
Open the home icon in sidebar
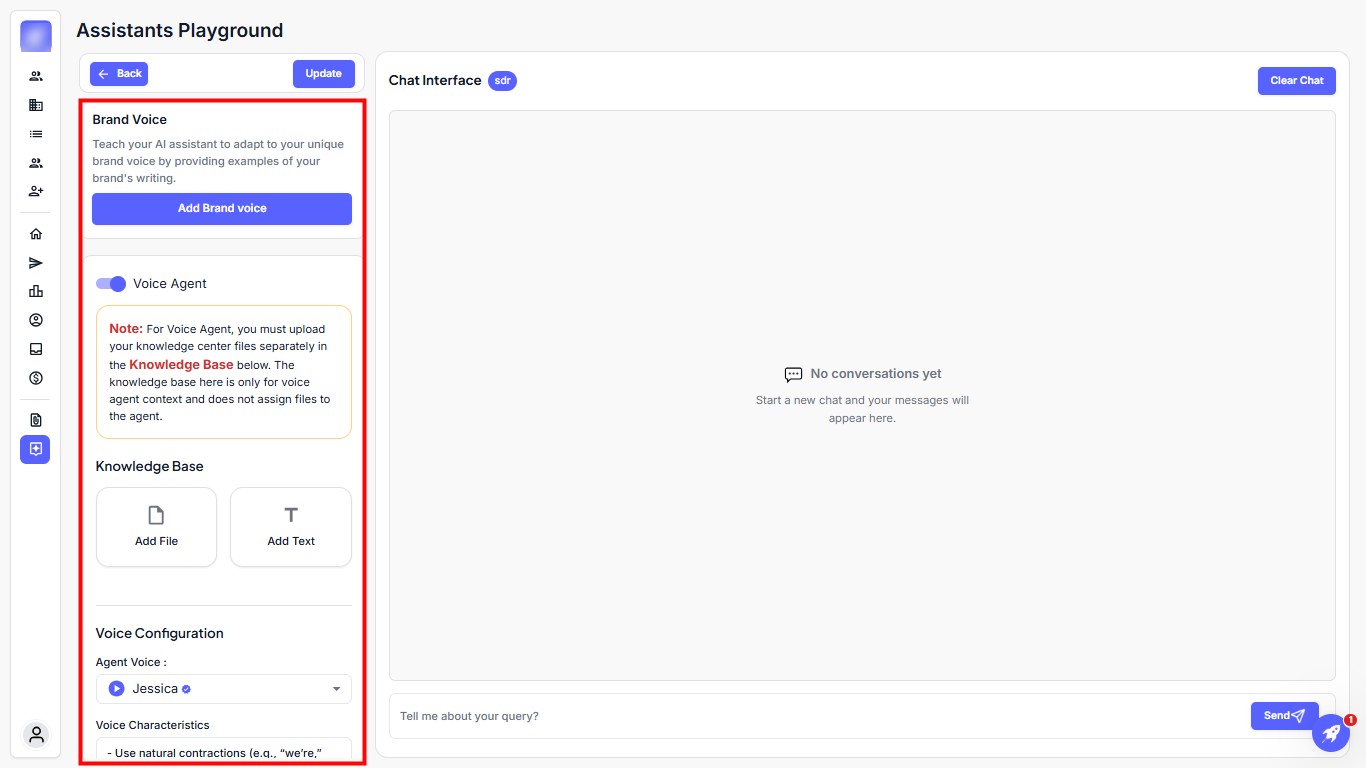[x=36, y=234]
